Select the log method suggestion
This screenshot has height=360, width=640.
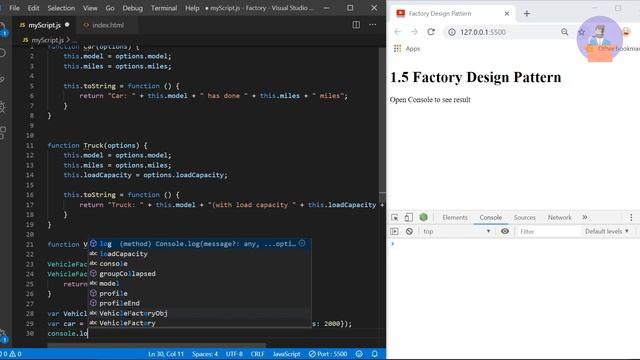(200, 244)
